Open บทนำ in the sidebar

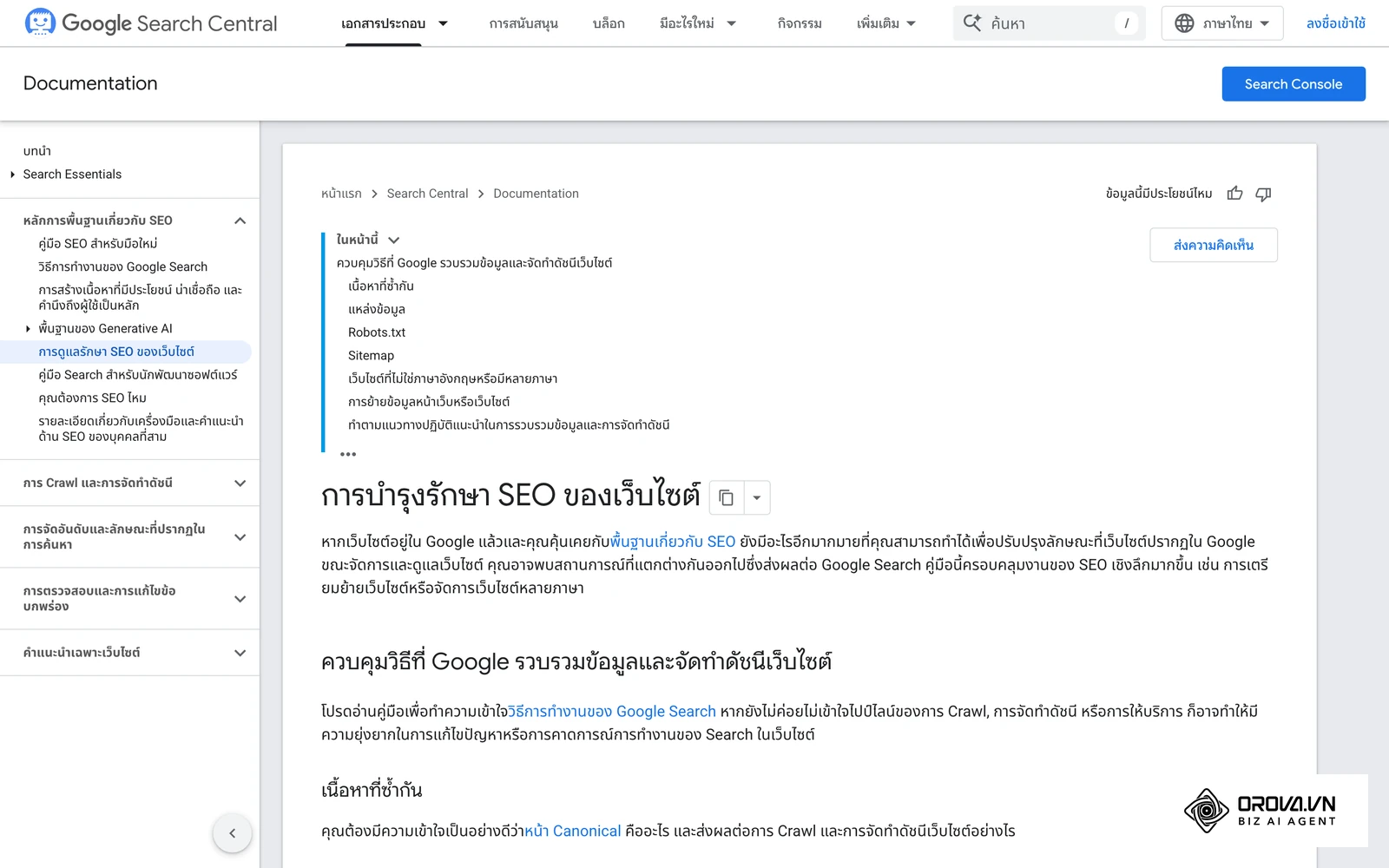click(x=37, y=151)
